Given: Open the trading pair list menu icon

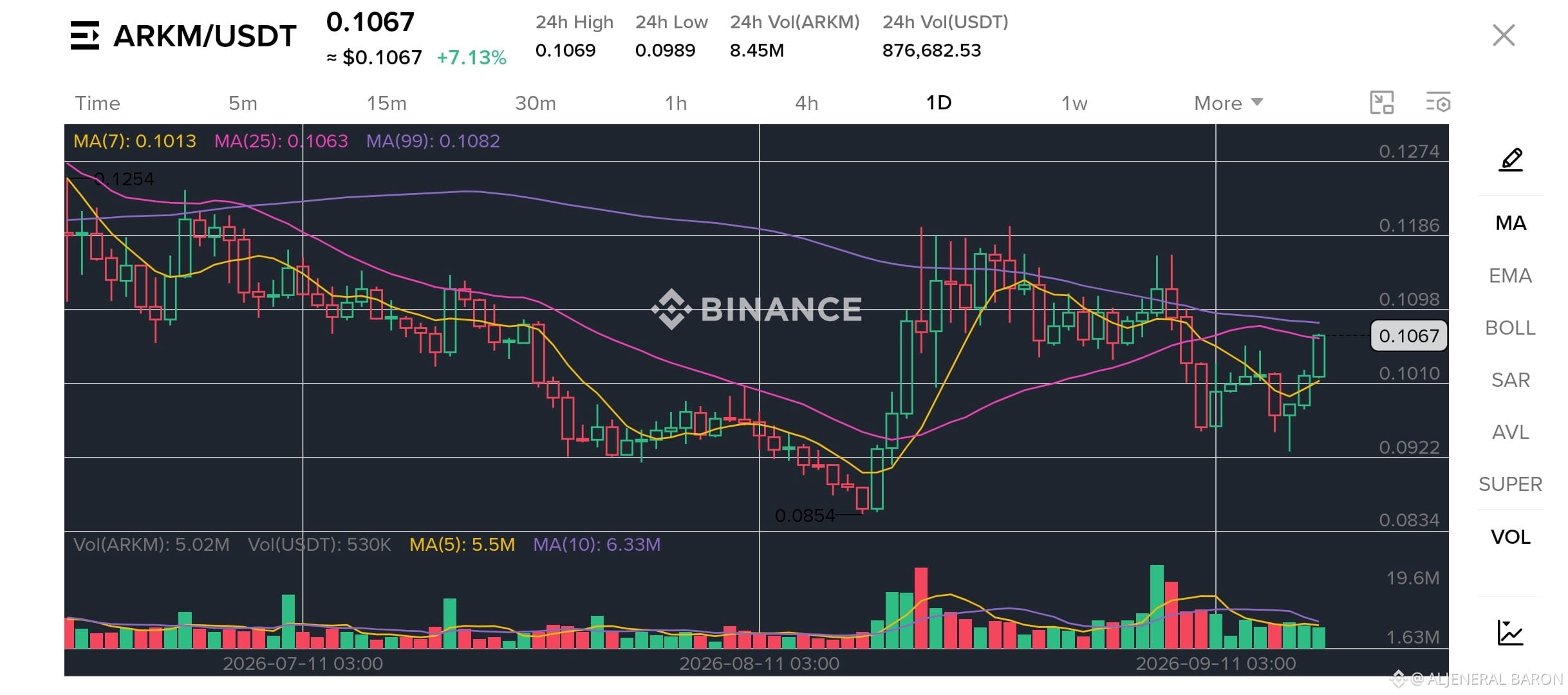Looking at the screenshot, I should [85, 35].
